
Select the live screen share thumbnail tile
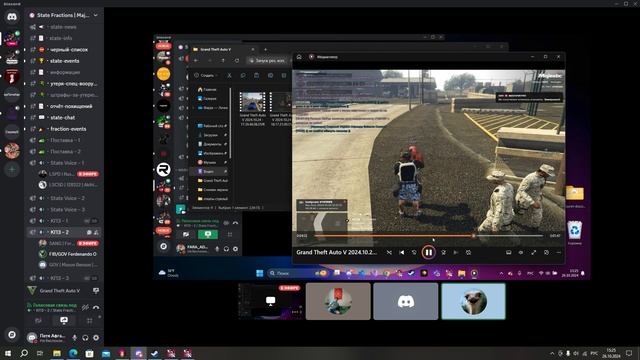pos(271,302)
